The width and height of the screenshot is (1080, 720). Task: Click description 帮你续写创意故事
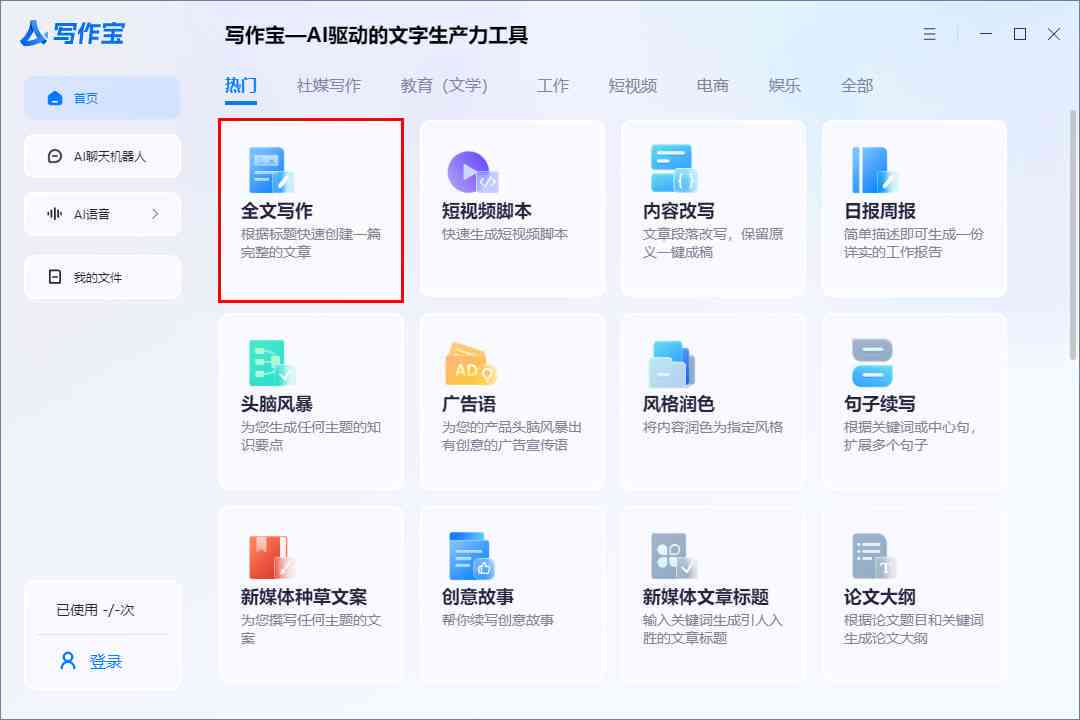click(x=498, y=620)
